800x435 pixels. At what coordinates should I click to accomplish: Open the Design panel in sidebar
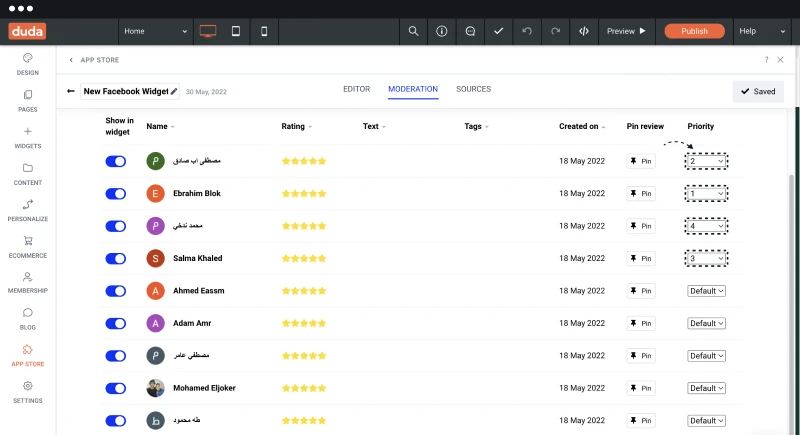[x=28, y=64]
